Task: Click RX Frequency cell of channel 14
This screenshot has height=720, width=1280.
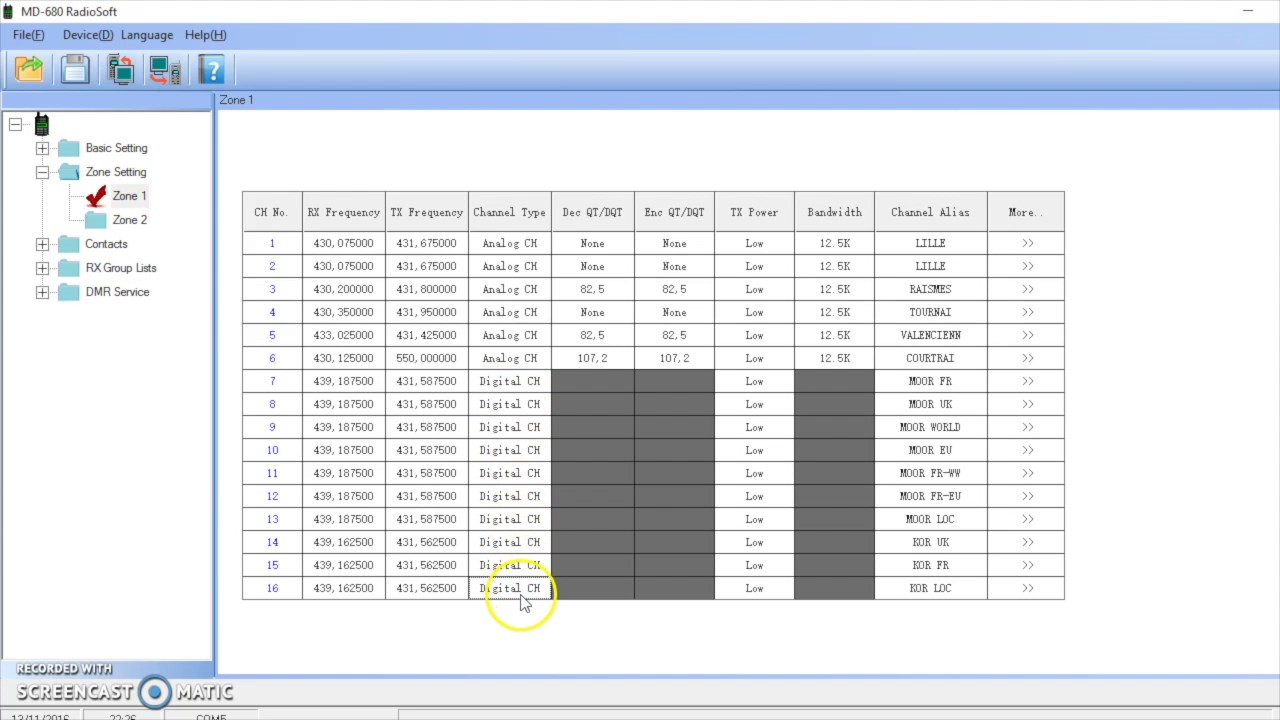Action: (344, 542)
